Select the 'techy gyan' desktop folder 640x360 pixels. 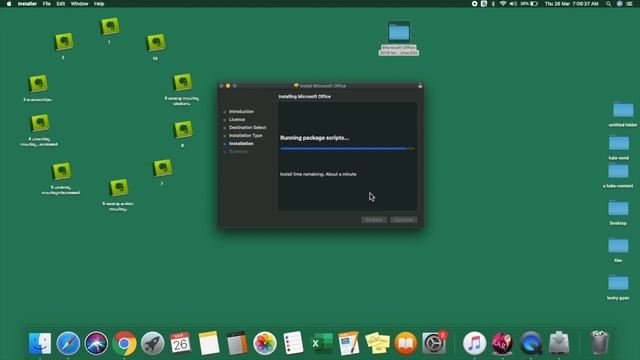618,283
